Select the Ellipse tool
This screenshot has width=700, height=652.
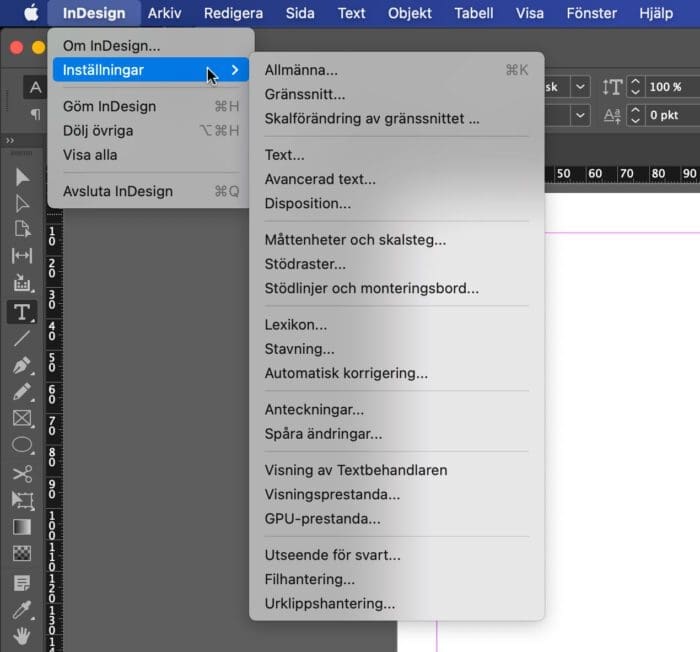click(x=22, y=446)
